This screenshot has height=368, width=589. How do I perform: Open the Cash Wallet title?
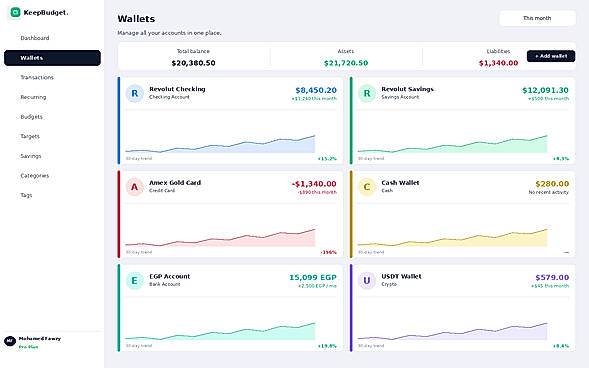pos(400,183)
